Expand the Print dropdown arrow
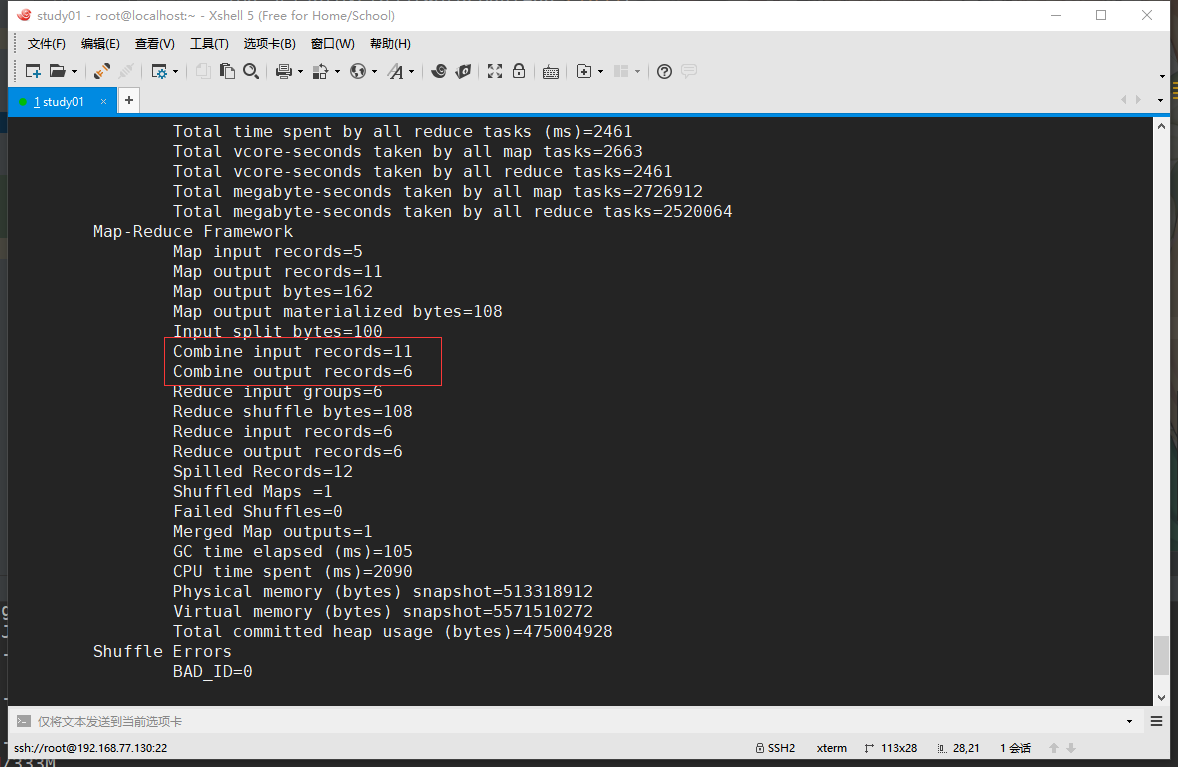The image size is (1178, 767). 301,72
